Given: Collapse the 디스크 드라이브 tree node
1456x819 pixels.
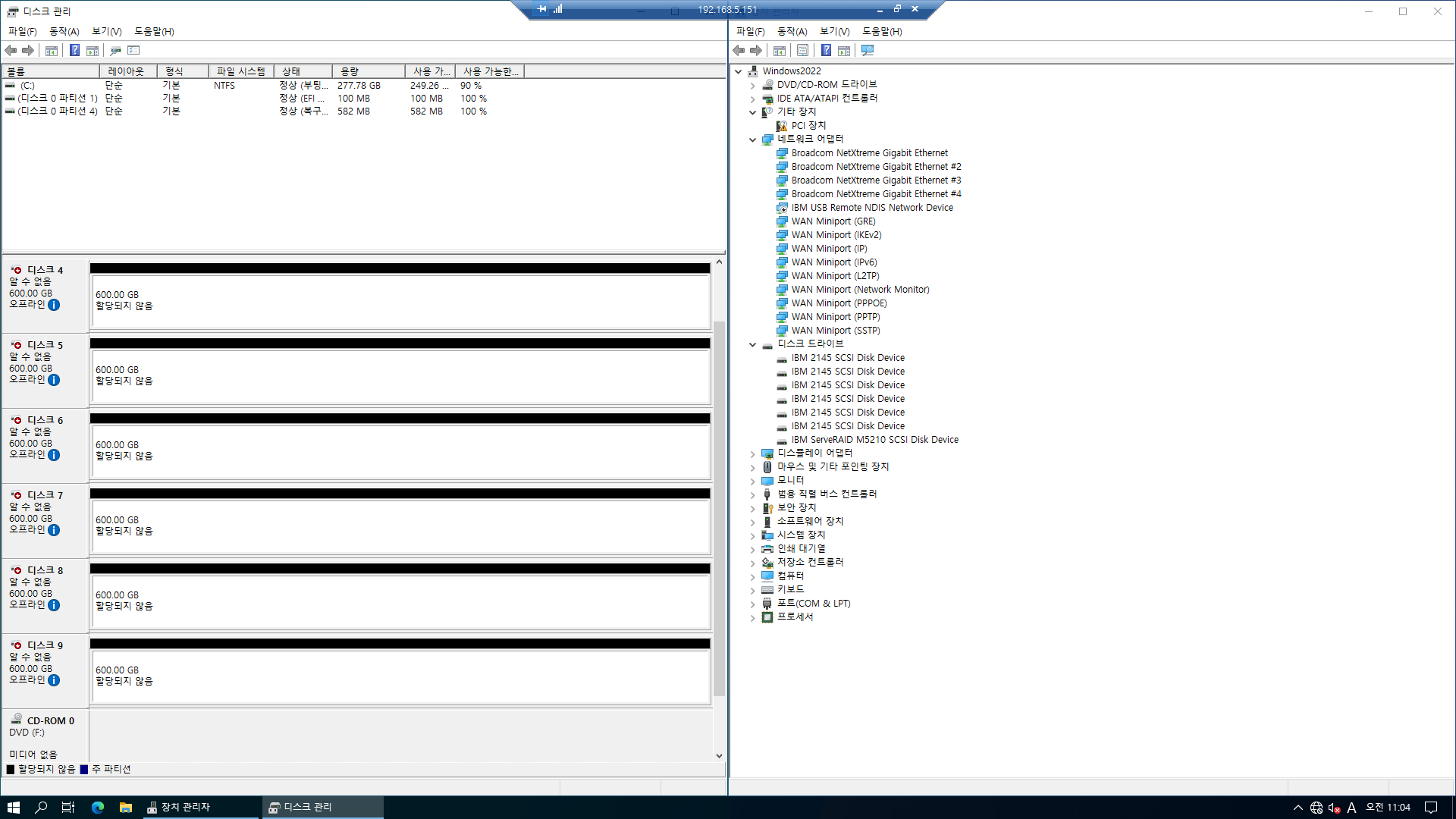Looking at the screenshot, I should 752,344.
